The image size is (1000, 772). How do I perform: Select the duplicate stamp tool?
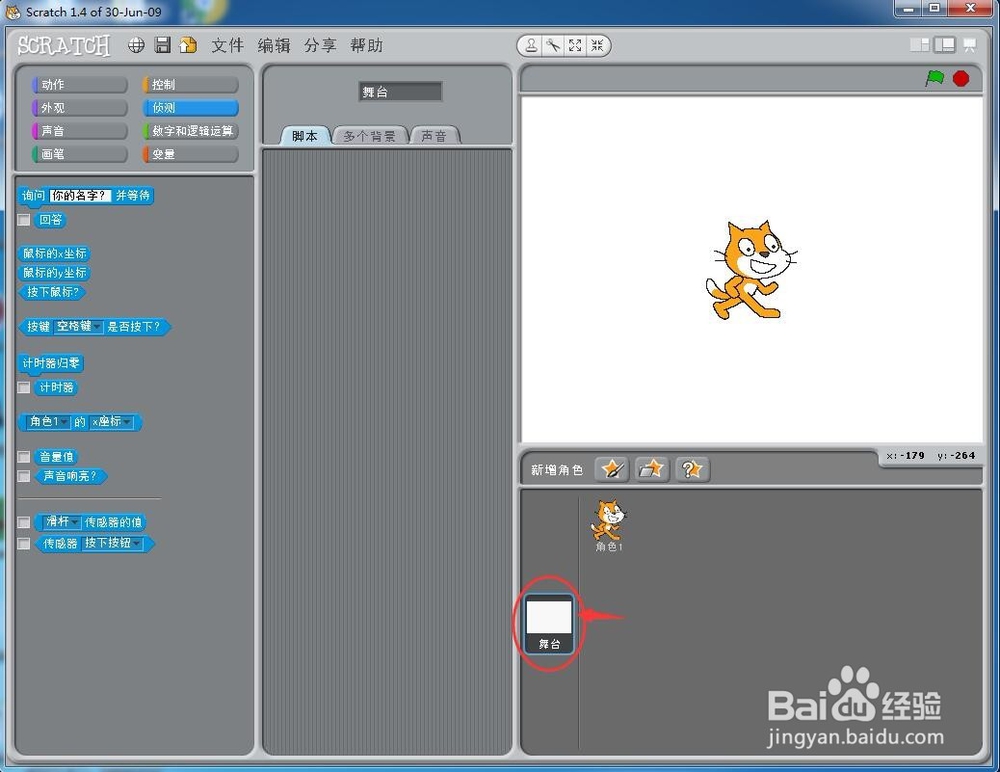(x=531, y=45)
